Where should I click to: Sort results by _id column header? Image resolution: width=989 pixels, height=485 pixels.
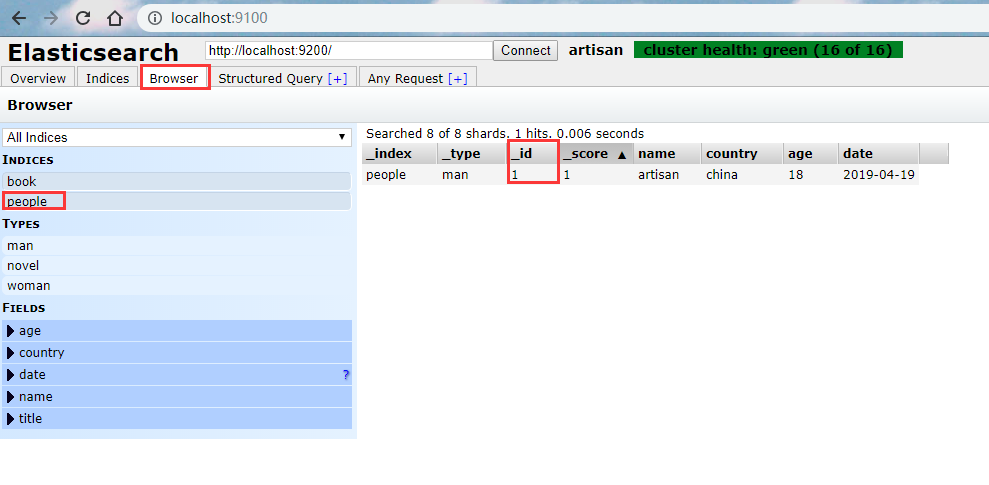[533, 153]
